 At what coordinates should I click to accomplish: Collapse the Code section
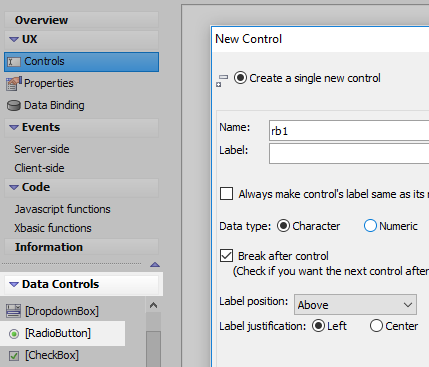pos(14,187)
